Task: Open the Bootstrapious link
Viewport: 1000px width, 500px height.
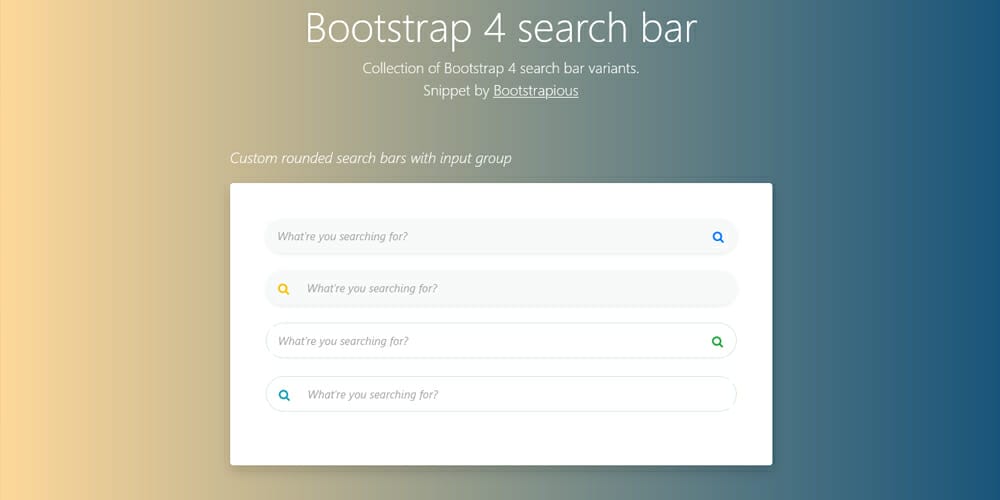Action: [x=536, y=91]
